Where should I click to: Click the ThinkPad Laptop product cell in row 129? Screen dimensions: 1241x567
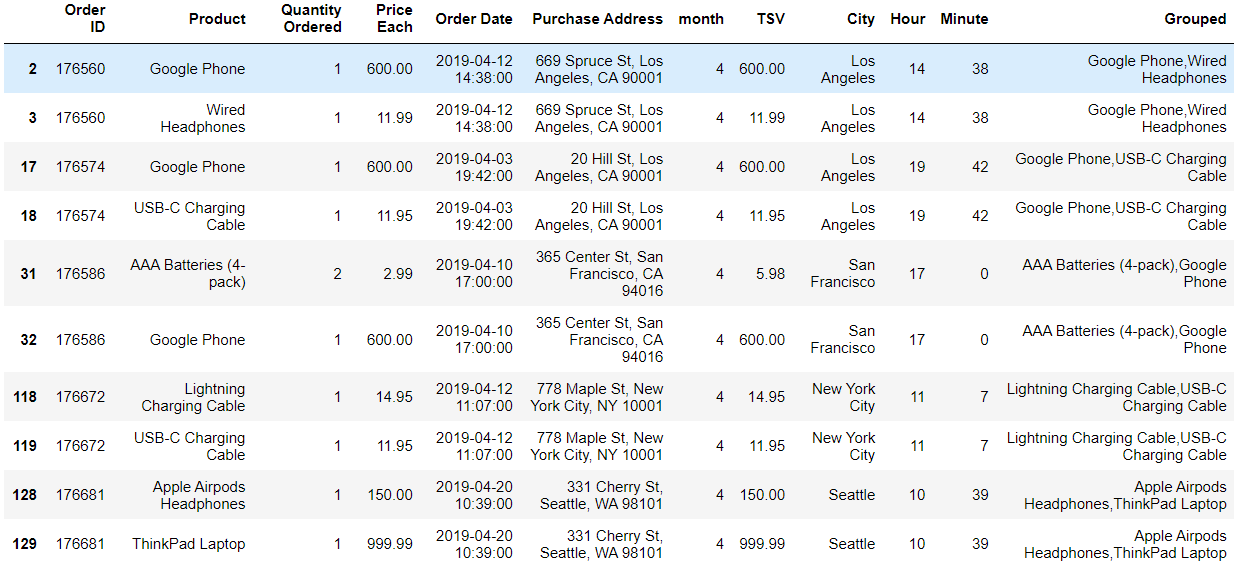188,544
